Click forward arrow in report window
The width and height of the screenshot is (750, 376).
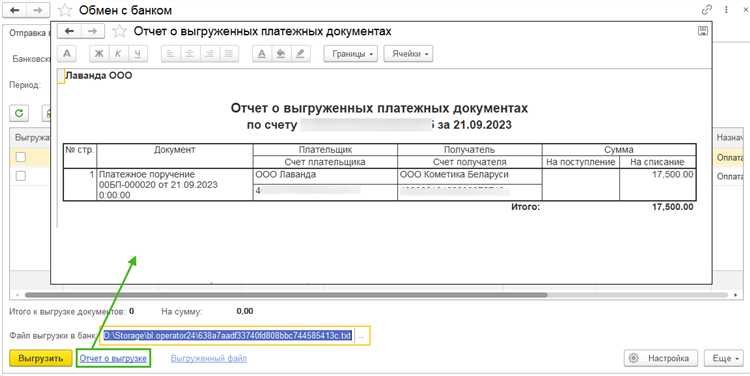[x=92, y=32]
